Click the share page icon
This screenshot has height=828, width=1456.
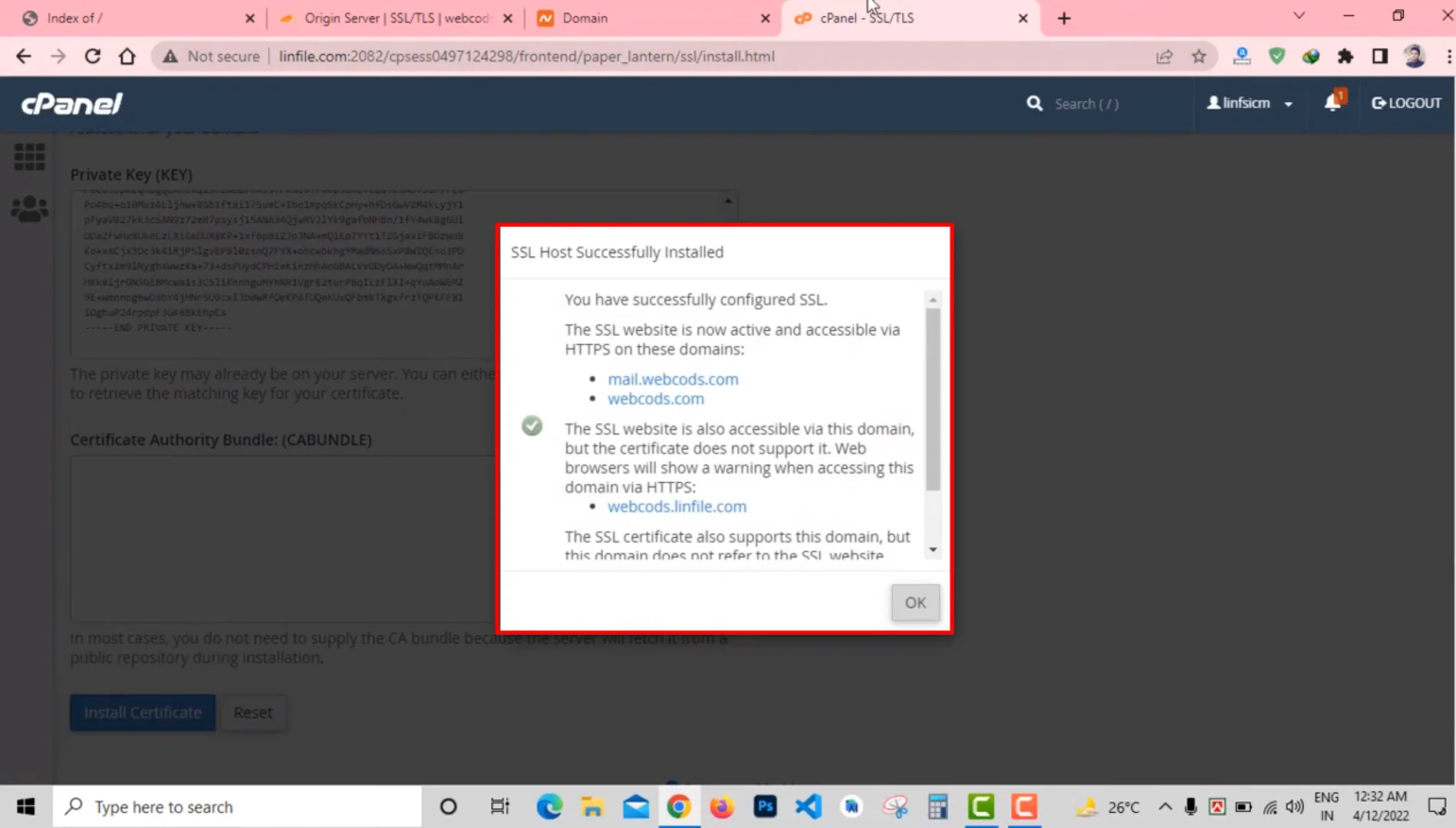coord(1164,56)
